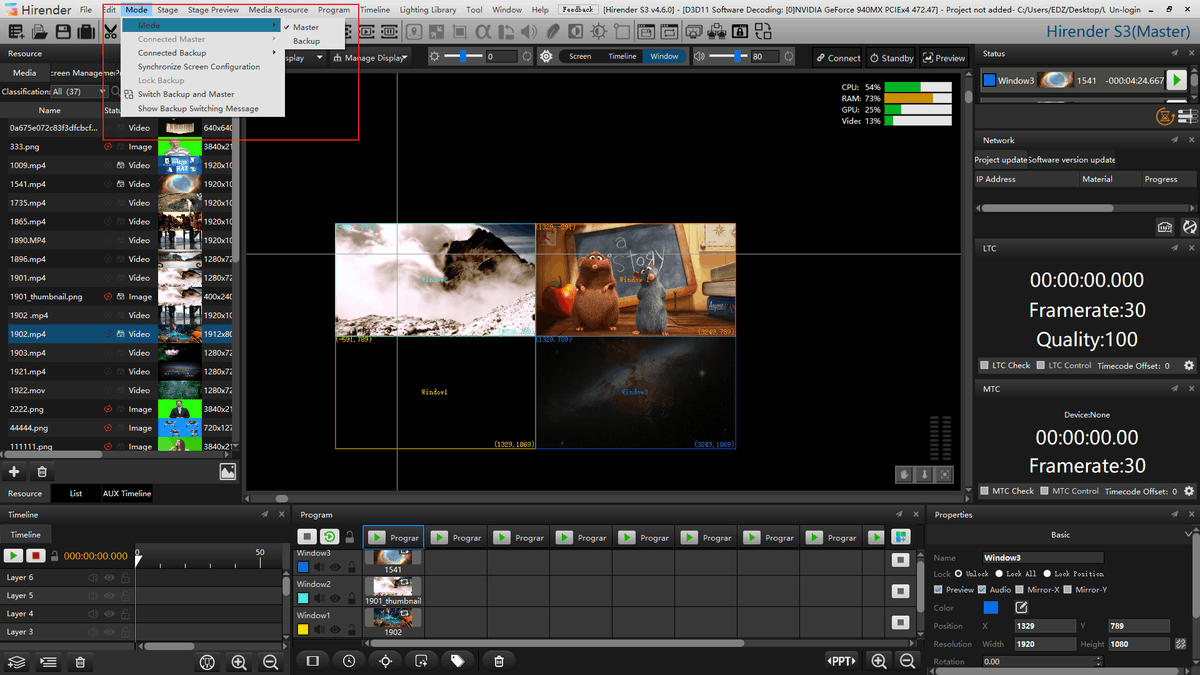Enable the LTC Check checkbox
The image size is (1200, 675).
pyautogui.click(x=985, y=366)
